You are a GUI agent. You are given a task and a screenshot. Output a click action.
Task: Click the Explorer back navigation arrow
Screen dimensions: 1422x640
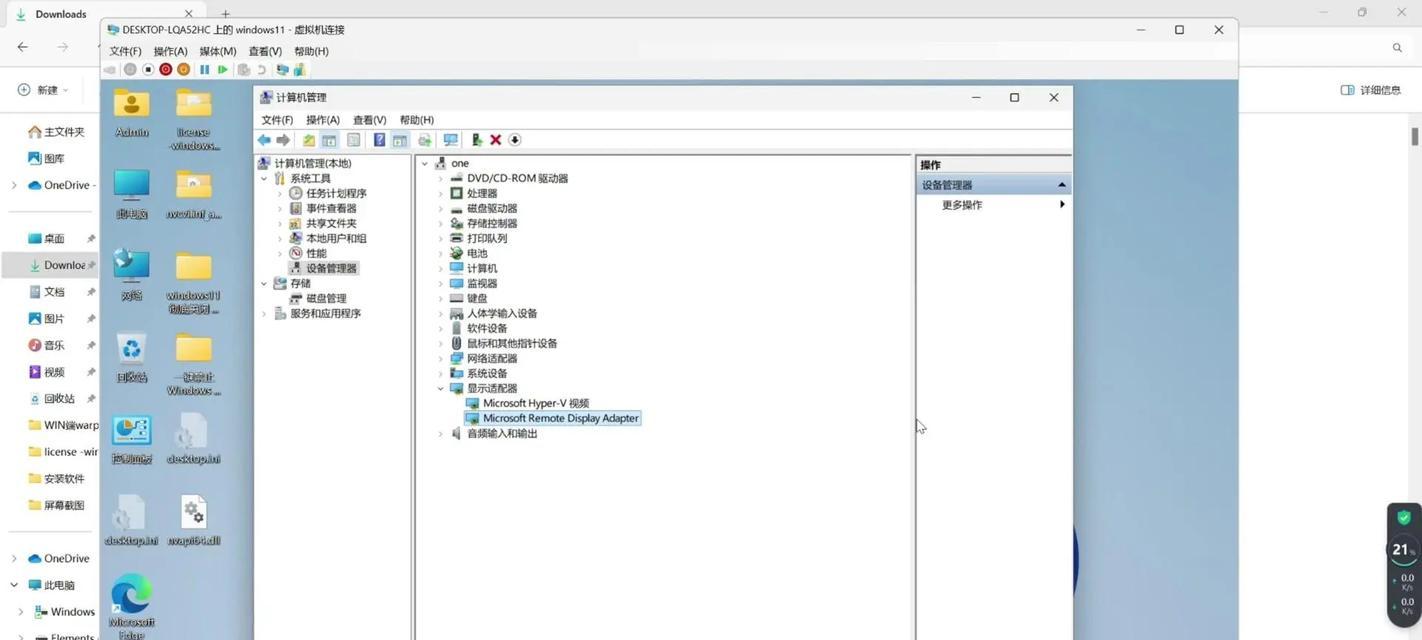click(x=23, y=47)
